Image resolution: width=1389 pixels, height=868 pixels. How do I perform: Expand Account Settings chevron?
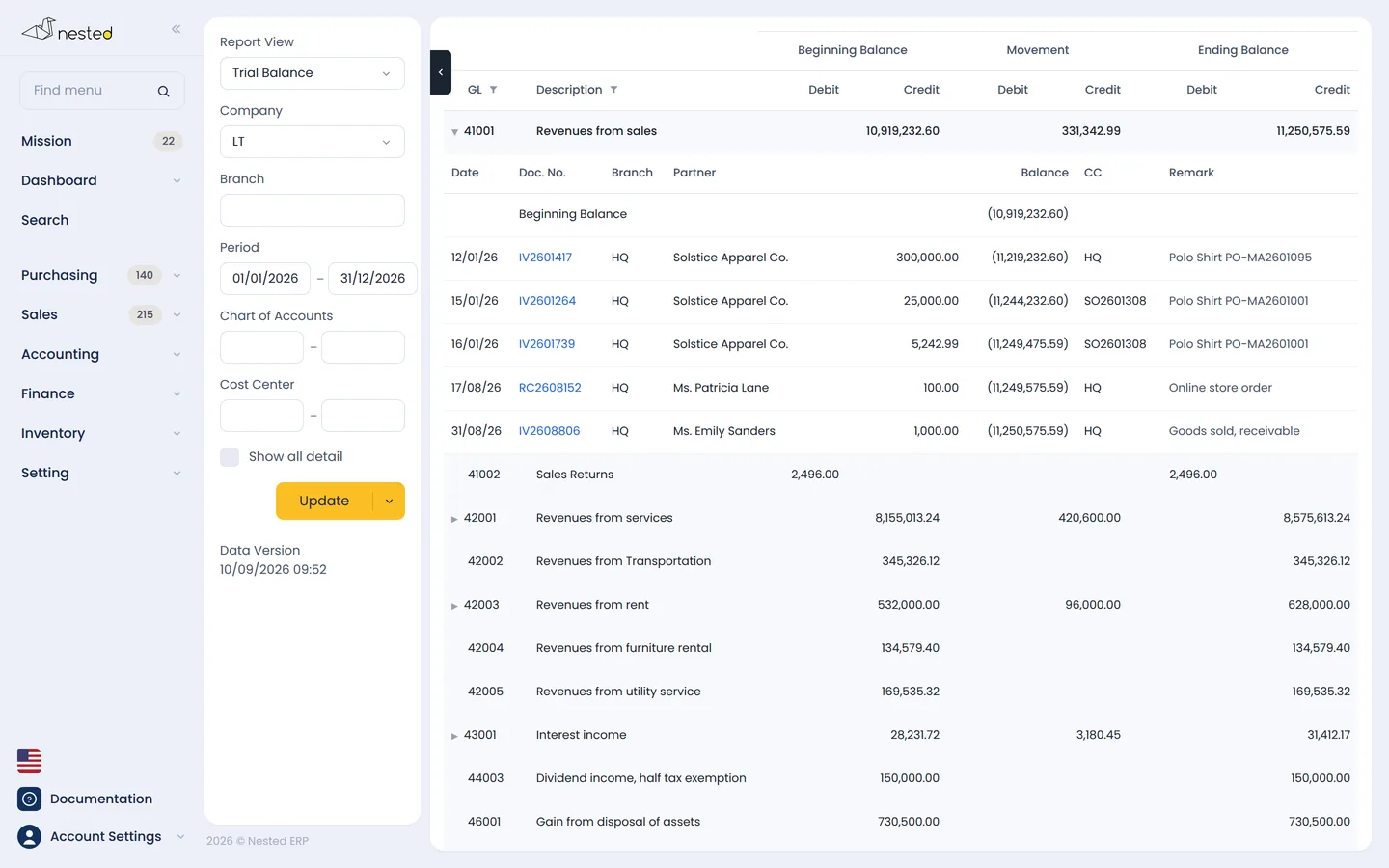pyautogui.click(x=180, y=836)
